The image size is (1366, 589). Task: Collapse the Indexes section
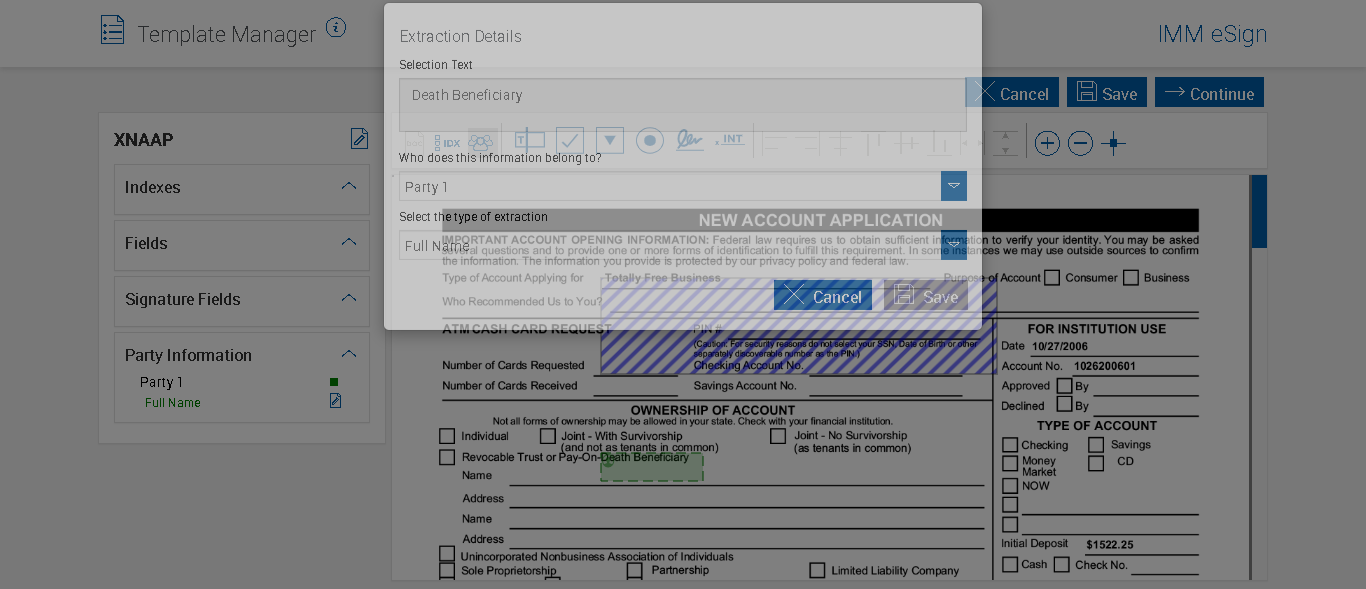coord(348,186)
